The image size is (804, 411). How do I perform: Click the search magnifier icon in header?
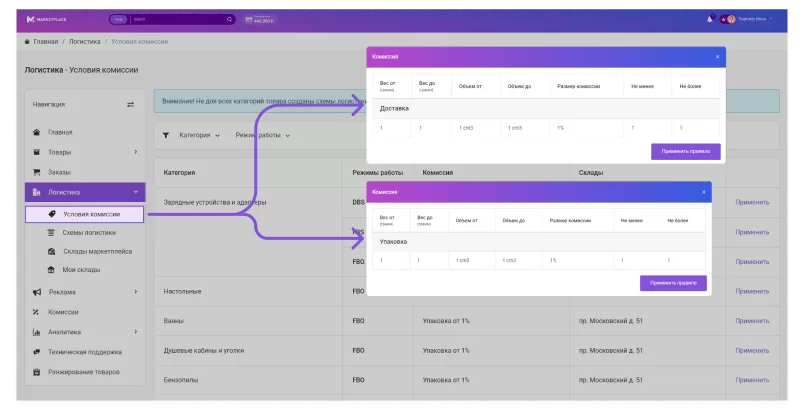(x=229, y=19)
